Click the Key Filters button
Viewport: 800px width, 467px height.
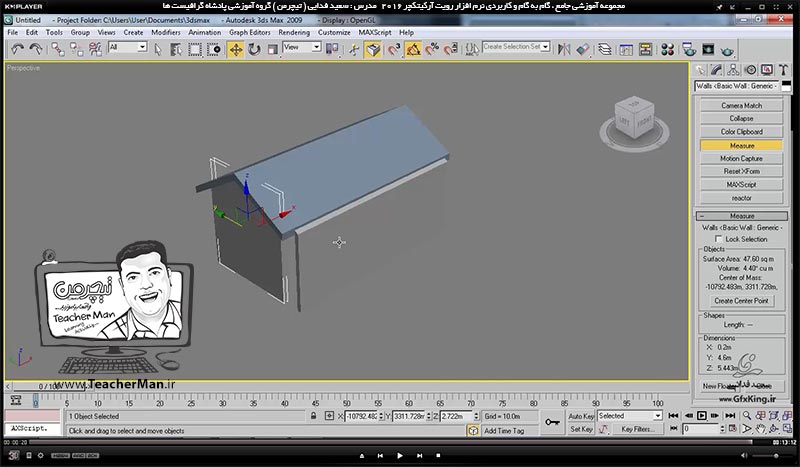637,429
